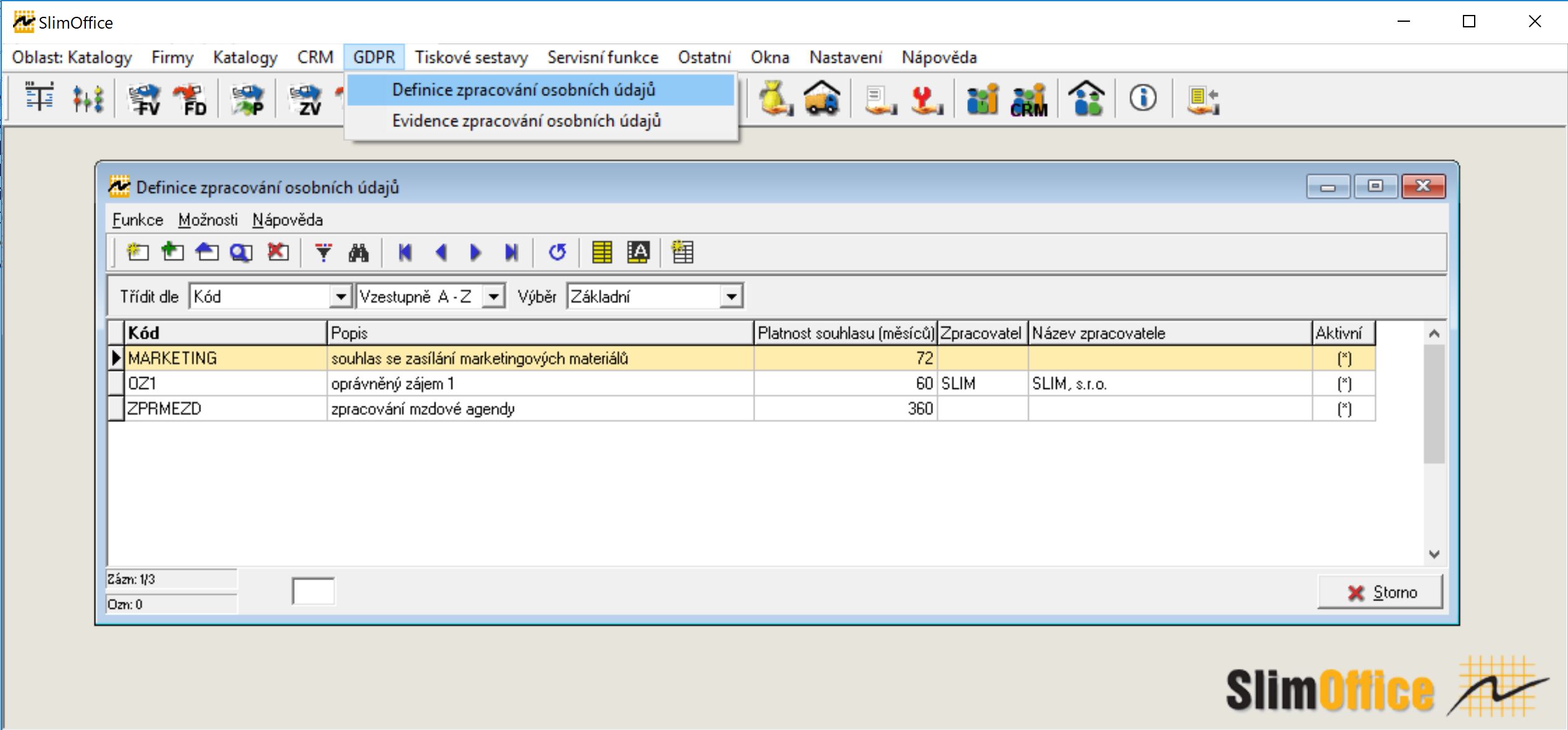
Task: Open the Firmy menu
Action: pyautogui.click(x=172, y=57)
